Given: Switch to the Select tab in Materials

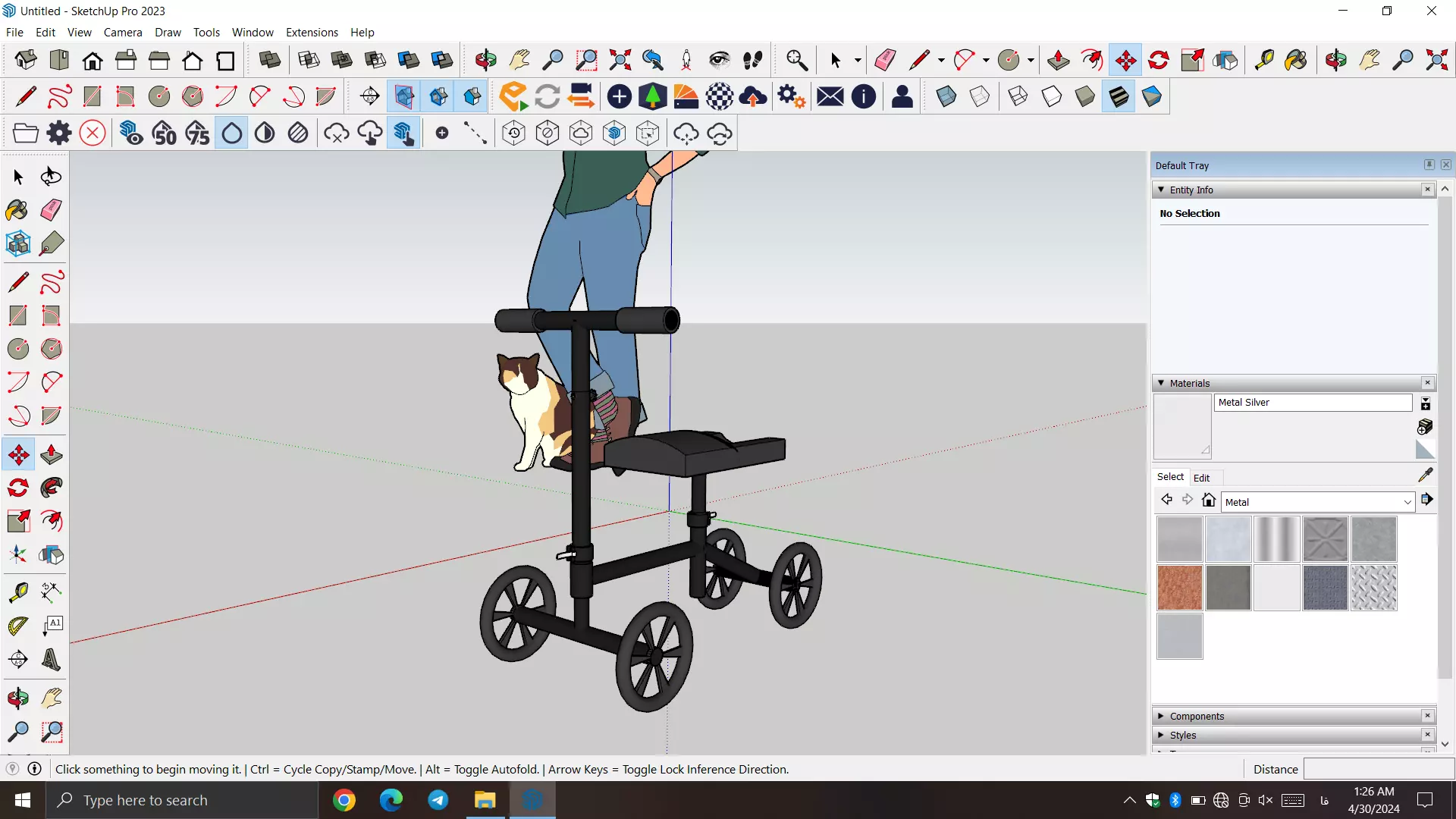Looking at the screenshot, I should [1170, 477].
